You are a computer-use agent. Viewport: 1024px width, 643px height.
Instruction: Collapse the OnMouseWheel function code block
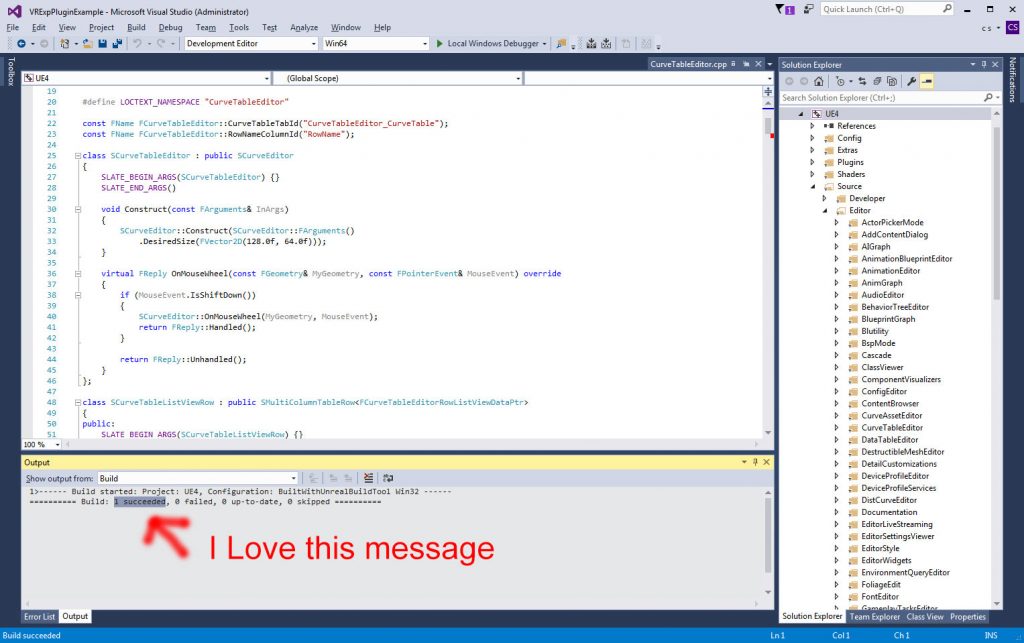tap(78, 274)
